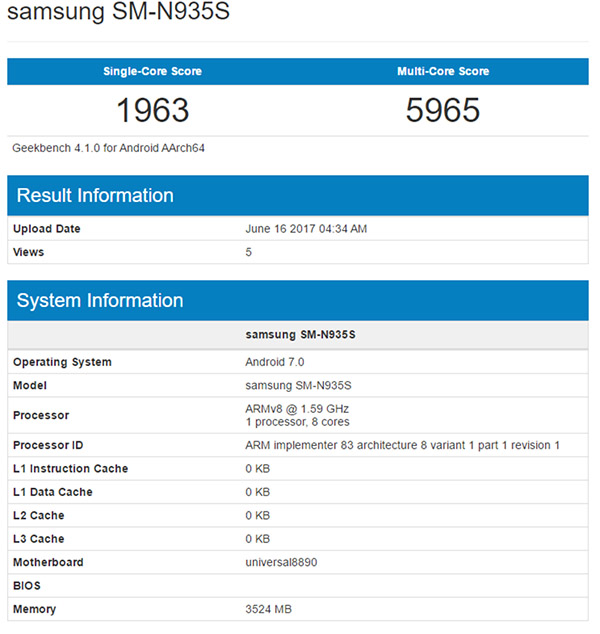
Task: Click the 'Views' row label
Action: [x=28, y=252]
